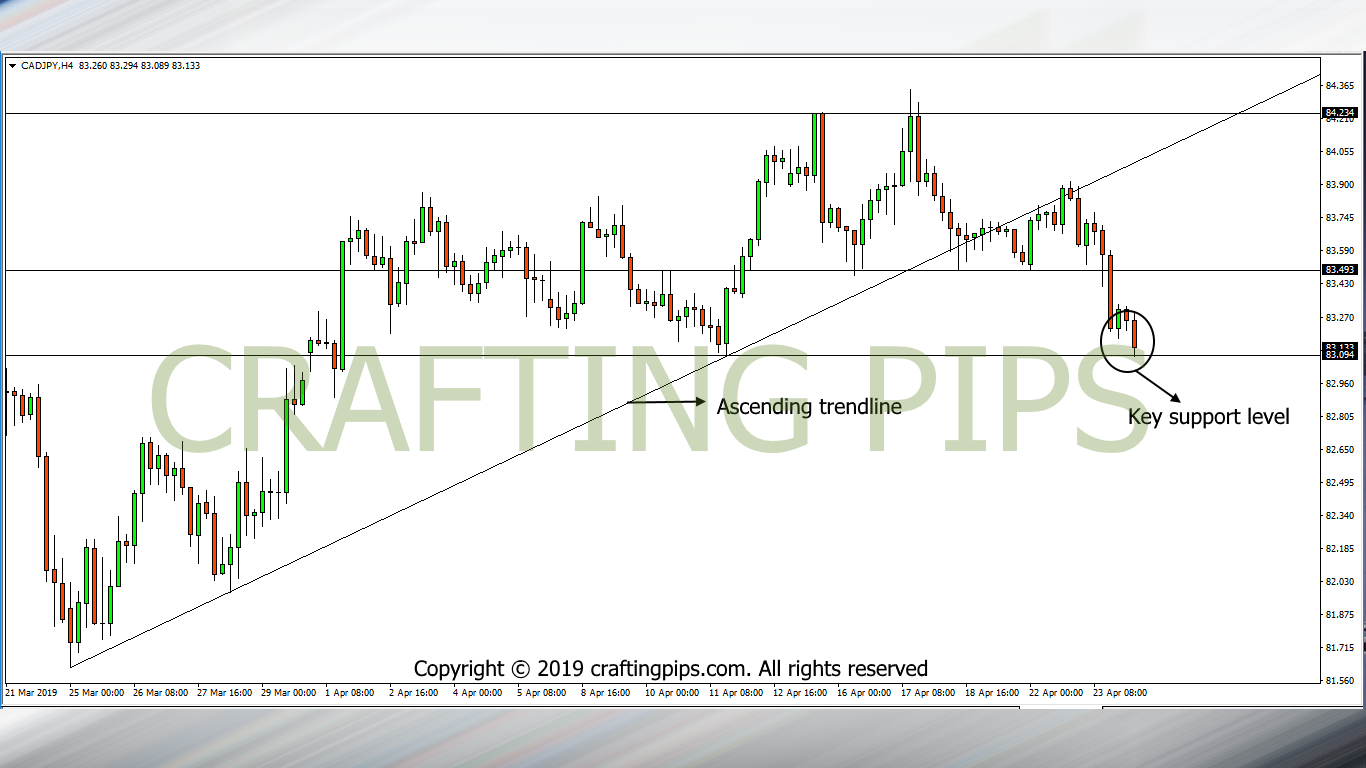Select the 26 Mar 08:00 time label

click(x=160, y=692)
